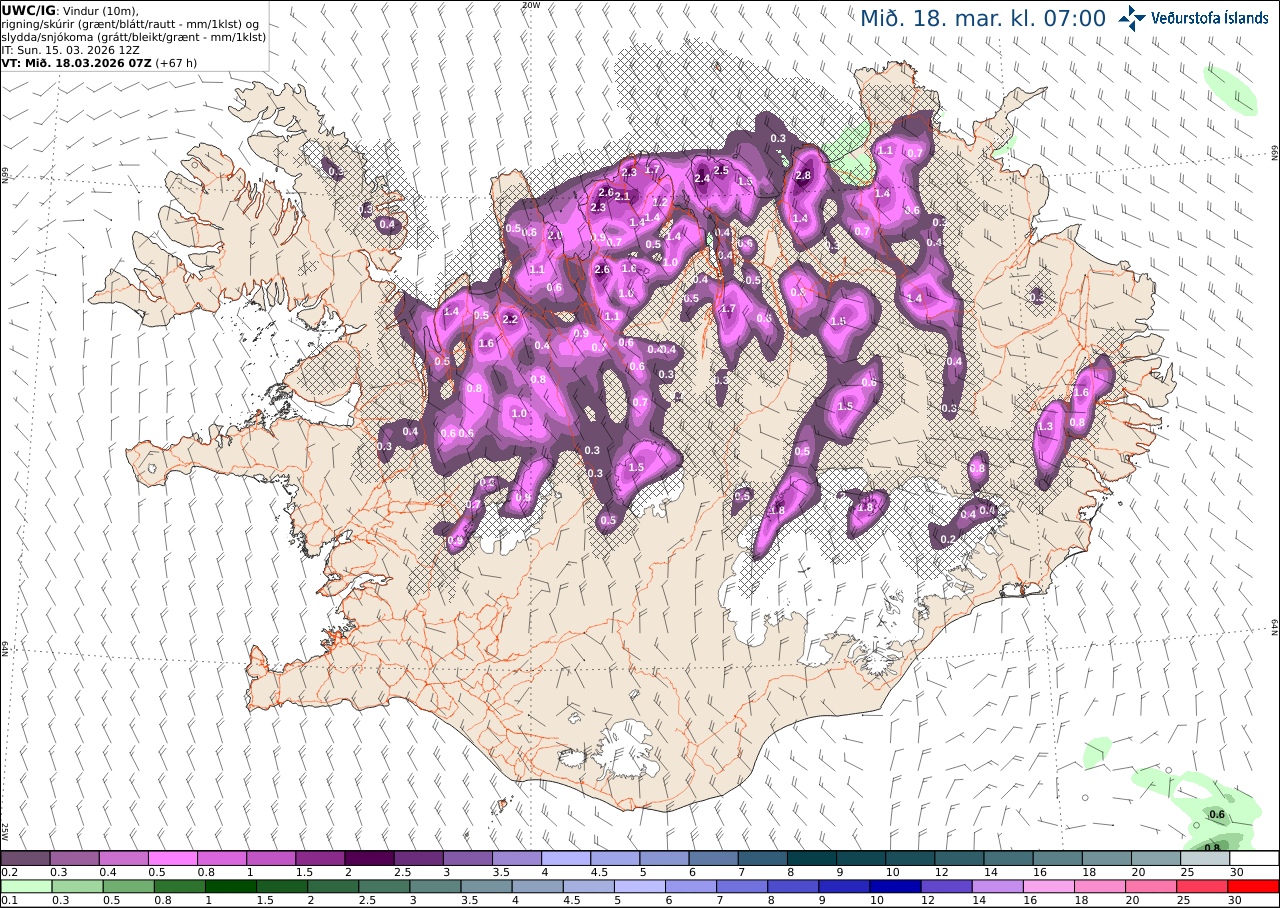Select dark teal swatch labelled 8, snow legend row
Viewport: 1280px width, 908px height.
pos(812,858)
